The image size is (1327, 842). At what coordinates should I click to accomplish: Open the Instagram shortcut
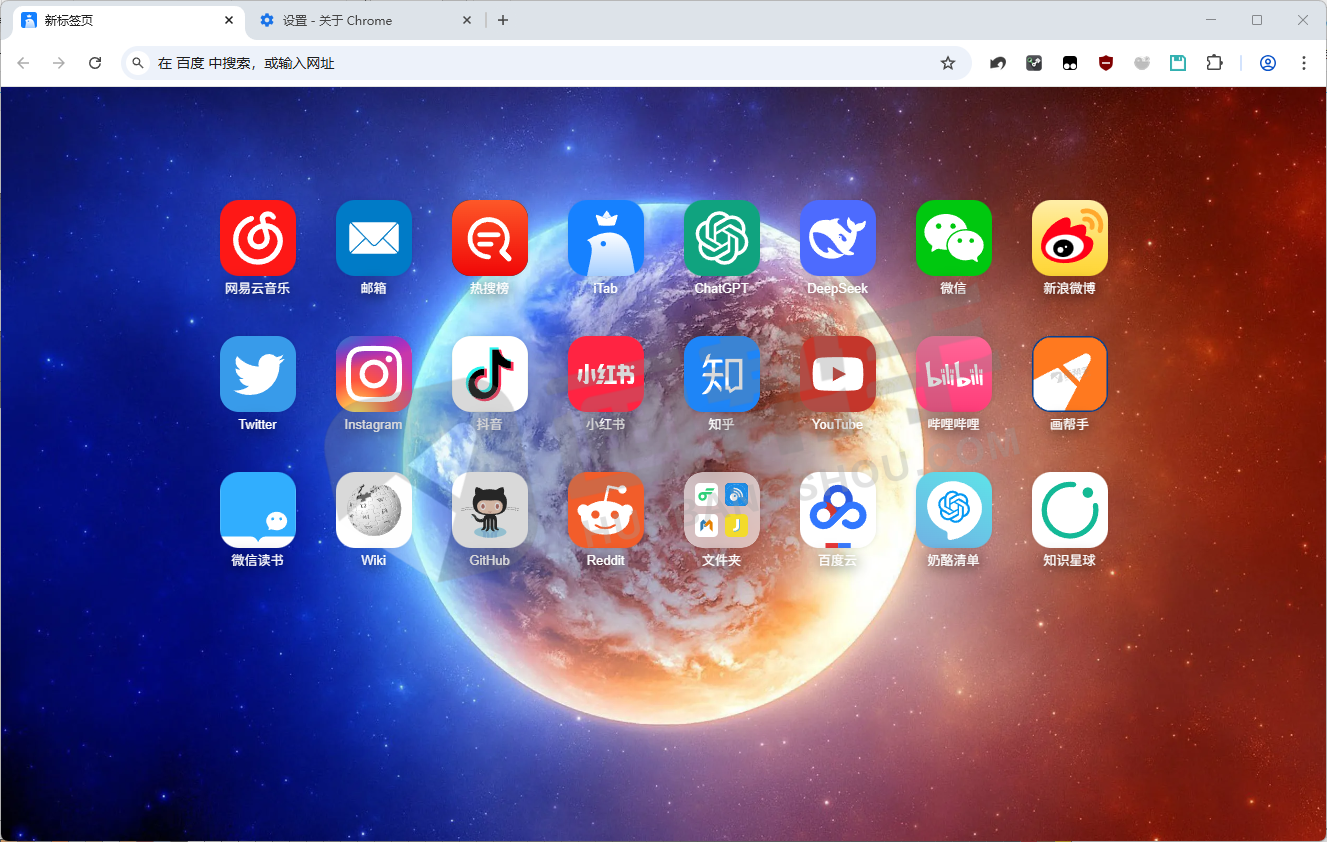pyautogui.click(x=374, y=374)
